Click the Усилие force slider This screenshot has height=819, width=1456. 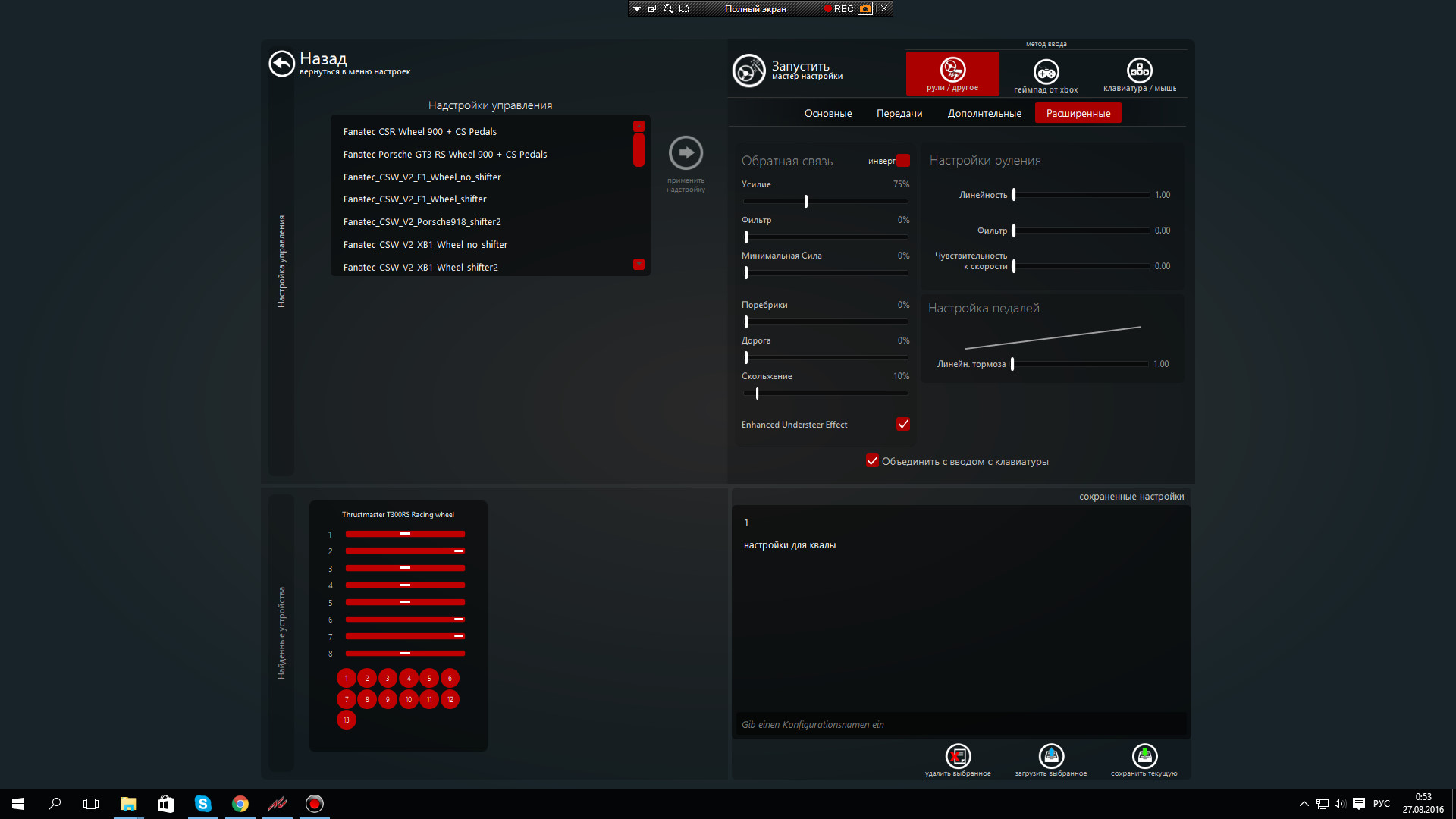[806, 202]
